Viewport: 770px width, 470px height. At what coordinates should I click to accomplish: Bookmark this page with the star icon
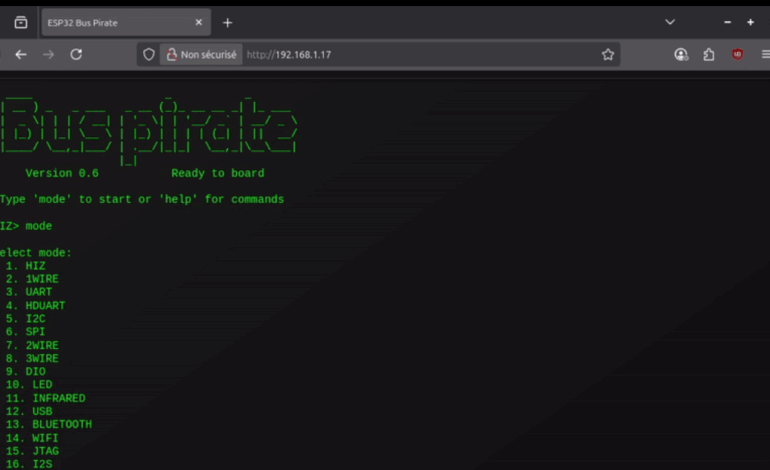608,55
